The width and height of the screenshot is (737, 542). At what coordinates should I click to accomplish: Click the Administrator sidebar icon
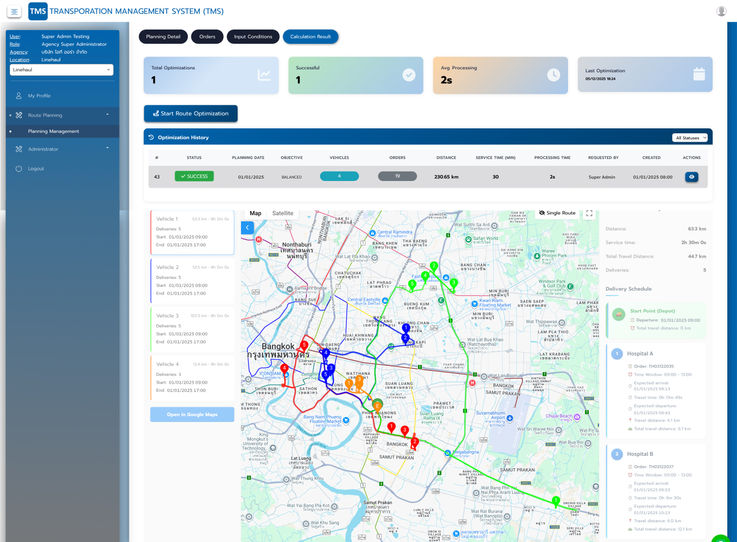[19, 149]
